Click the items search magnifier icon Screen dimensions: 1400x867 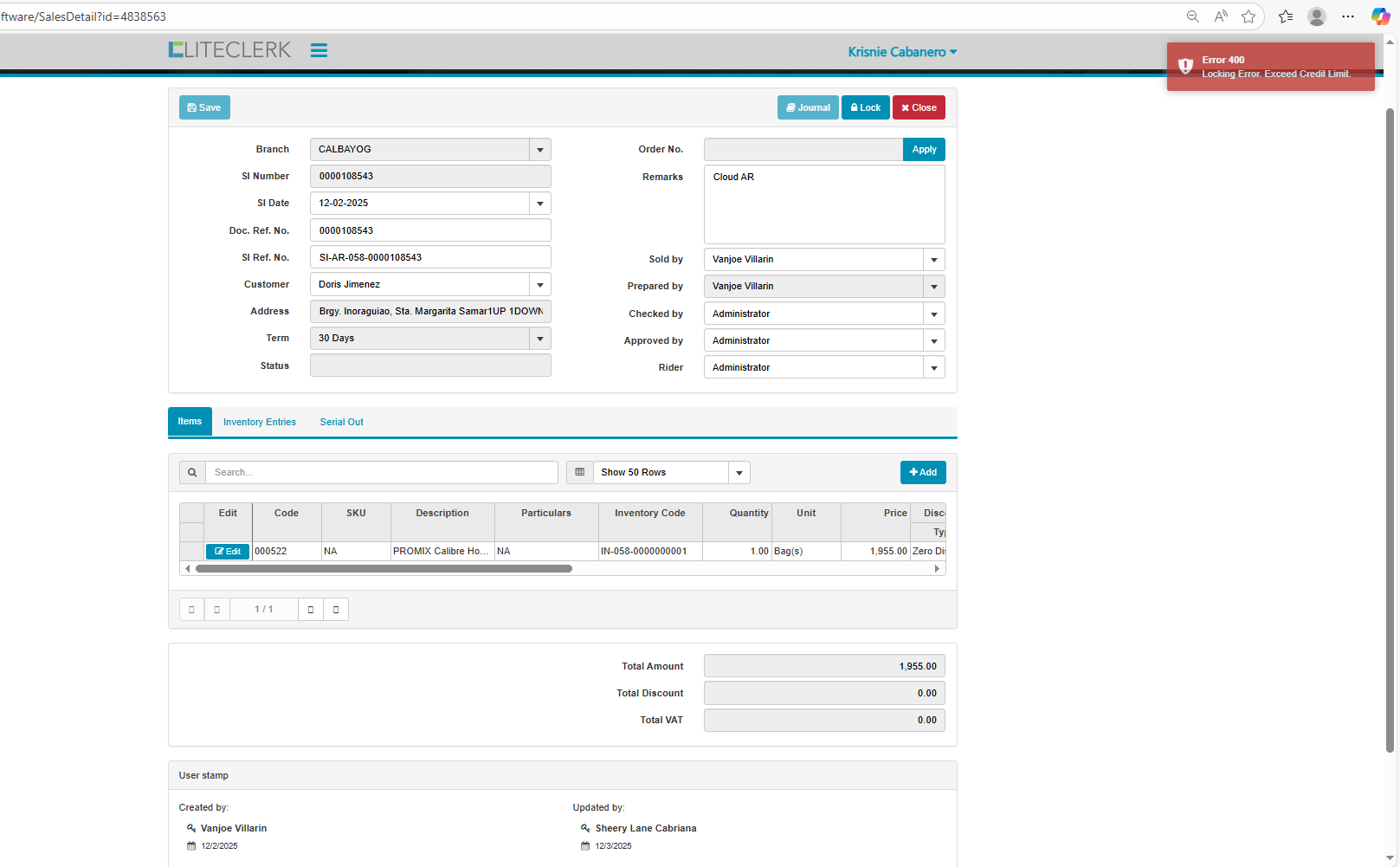192,473
